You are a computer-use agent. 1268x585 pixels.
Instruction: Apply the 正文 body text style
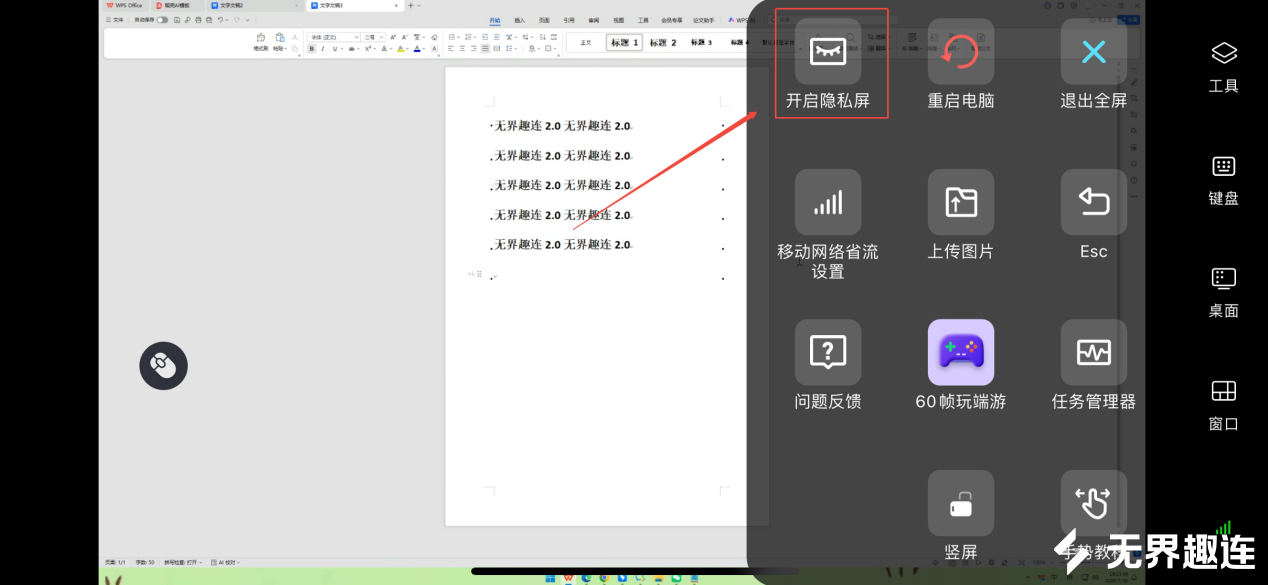click(586, 42)
